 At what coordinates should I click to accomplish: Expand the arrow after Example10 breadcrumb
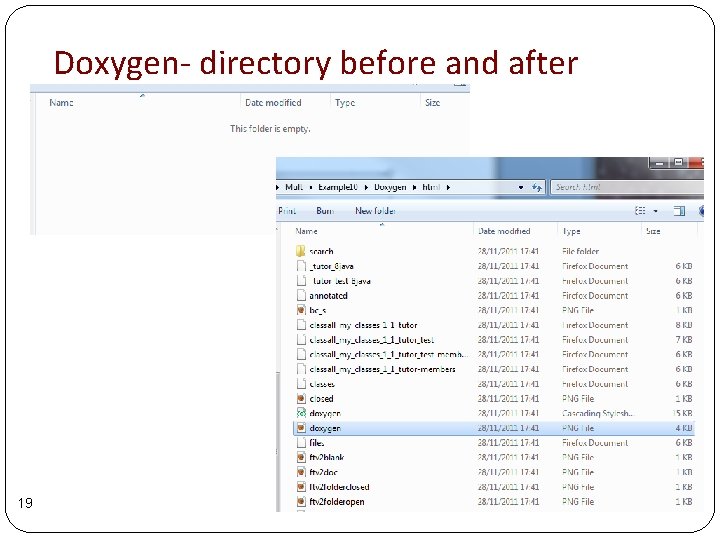click(x=366, y=187)
